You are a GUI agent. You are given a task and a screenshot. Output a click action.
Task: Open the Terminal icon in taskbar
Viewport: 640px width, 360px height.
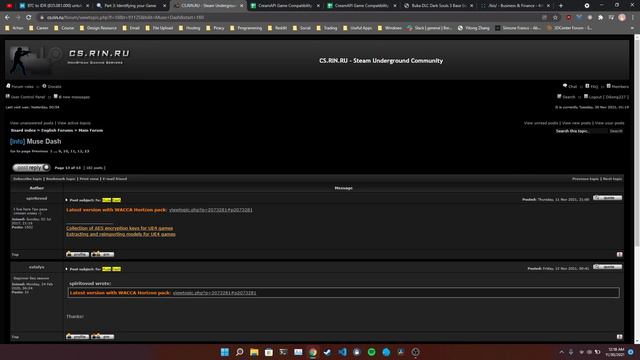(283, 352)
